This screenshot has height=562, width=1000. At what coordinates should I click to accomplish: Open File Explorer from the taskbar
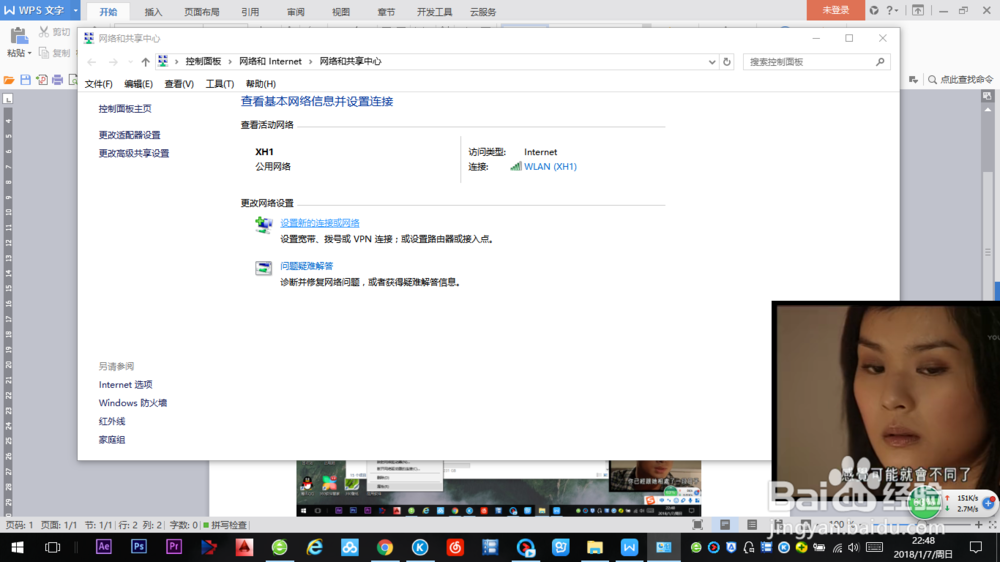point(594,547)
